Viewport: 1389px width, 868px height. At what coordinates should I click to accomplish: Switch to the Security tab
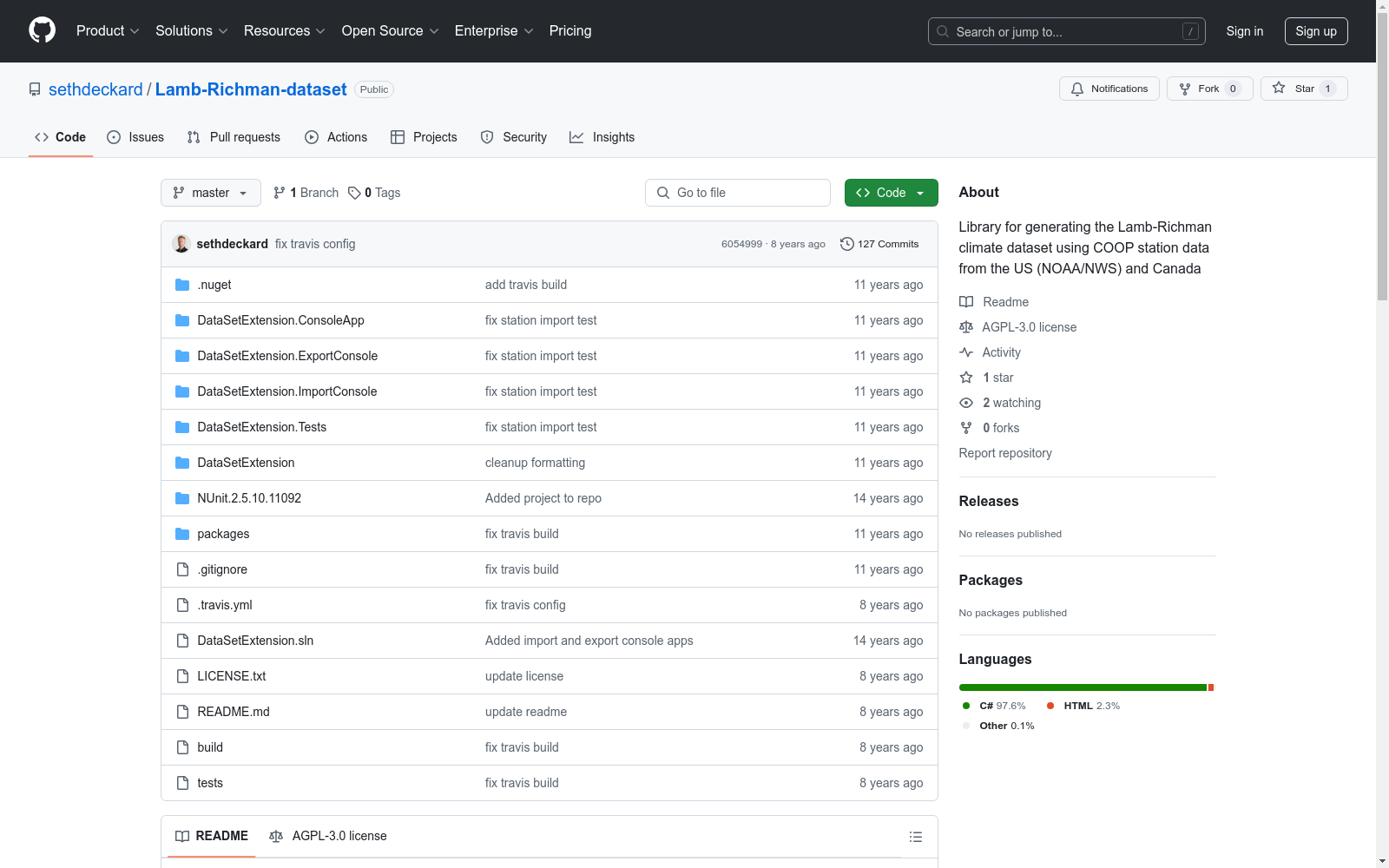[x=514, y=137]
